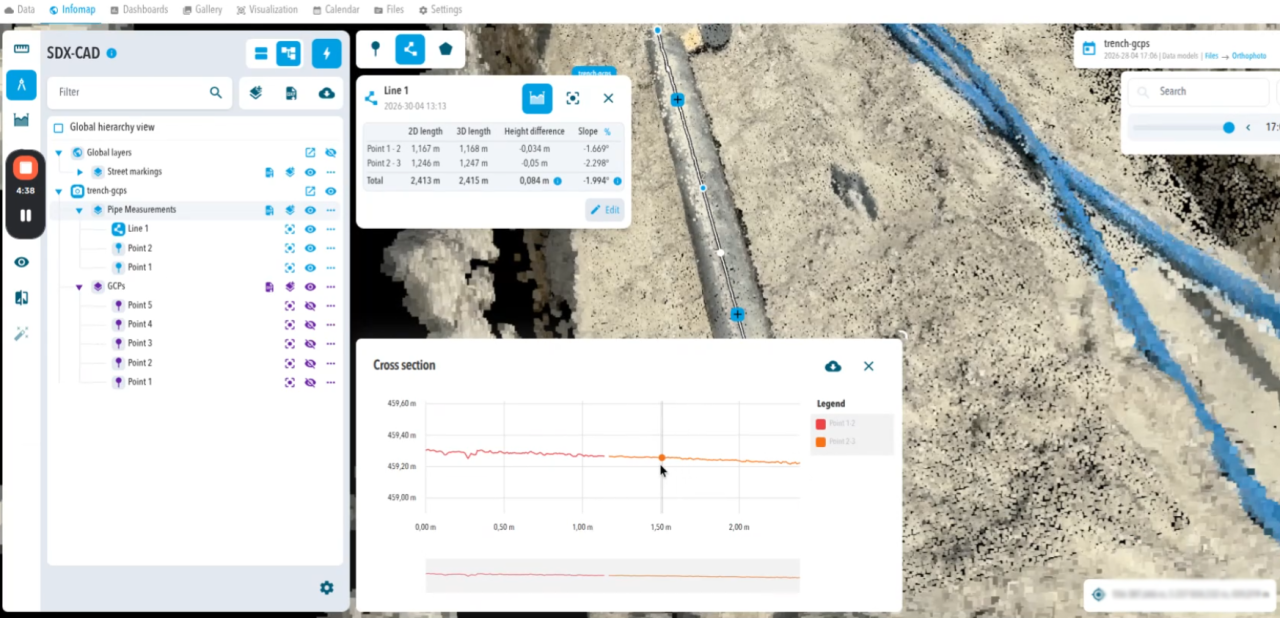This screenshot has width=1280, height=618.
Task: Show GCPs Point 5 via eye icon
Action: point(310,305)
